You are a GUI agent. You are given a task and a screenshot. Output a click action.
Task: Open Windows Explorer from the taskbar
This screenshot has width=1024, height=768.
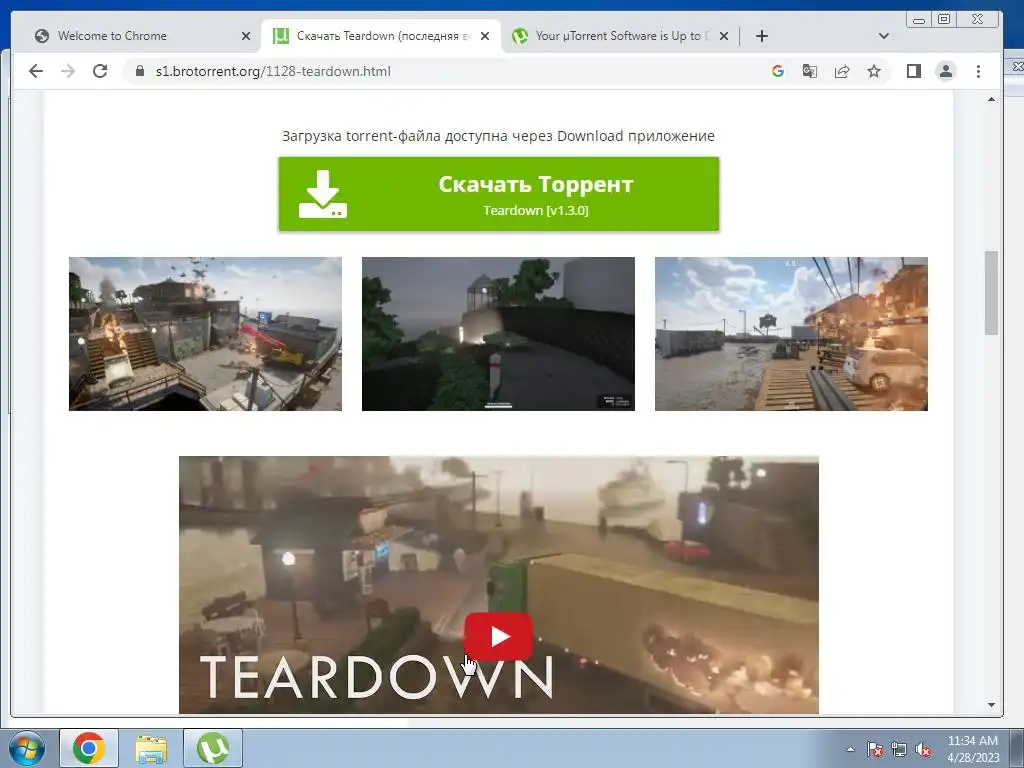(x=151, y=748)
